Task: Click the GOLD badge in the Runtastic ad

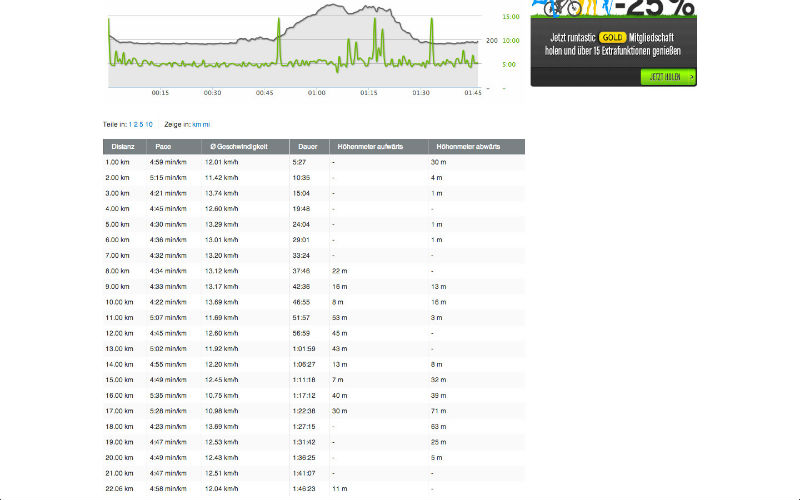Action: point(612,38)
